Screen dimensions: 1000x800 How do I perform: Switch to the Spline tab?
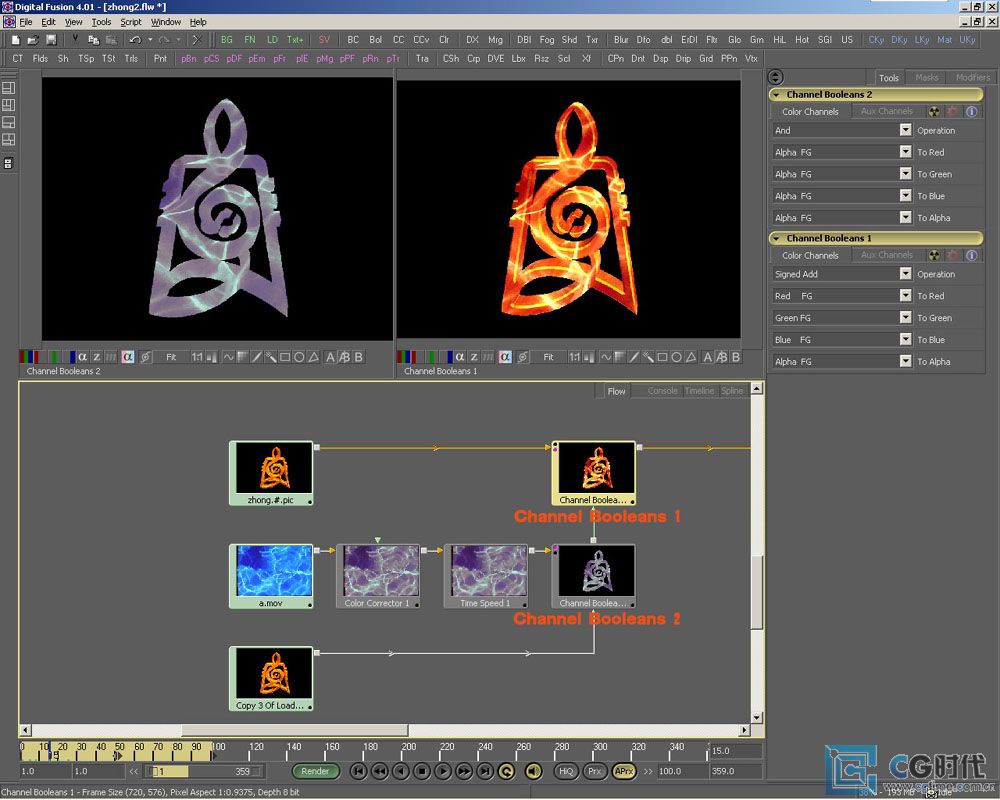pyautogui.click(x=732, y=390)
